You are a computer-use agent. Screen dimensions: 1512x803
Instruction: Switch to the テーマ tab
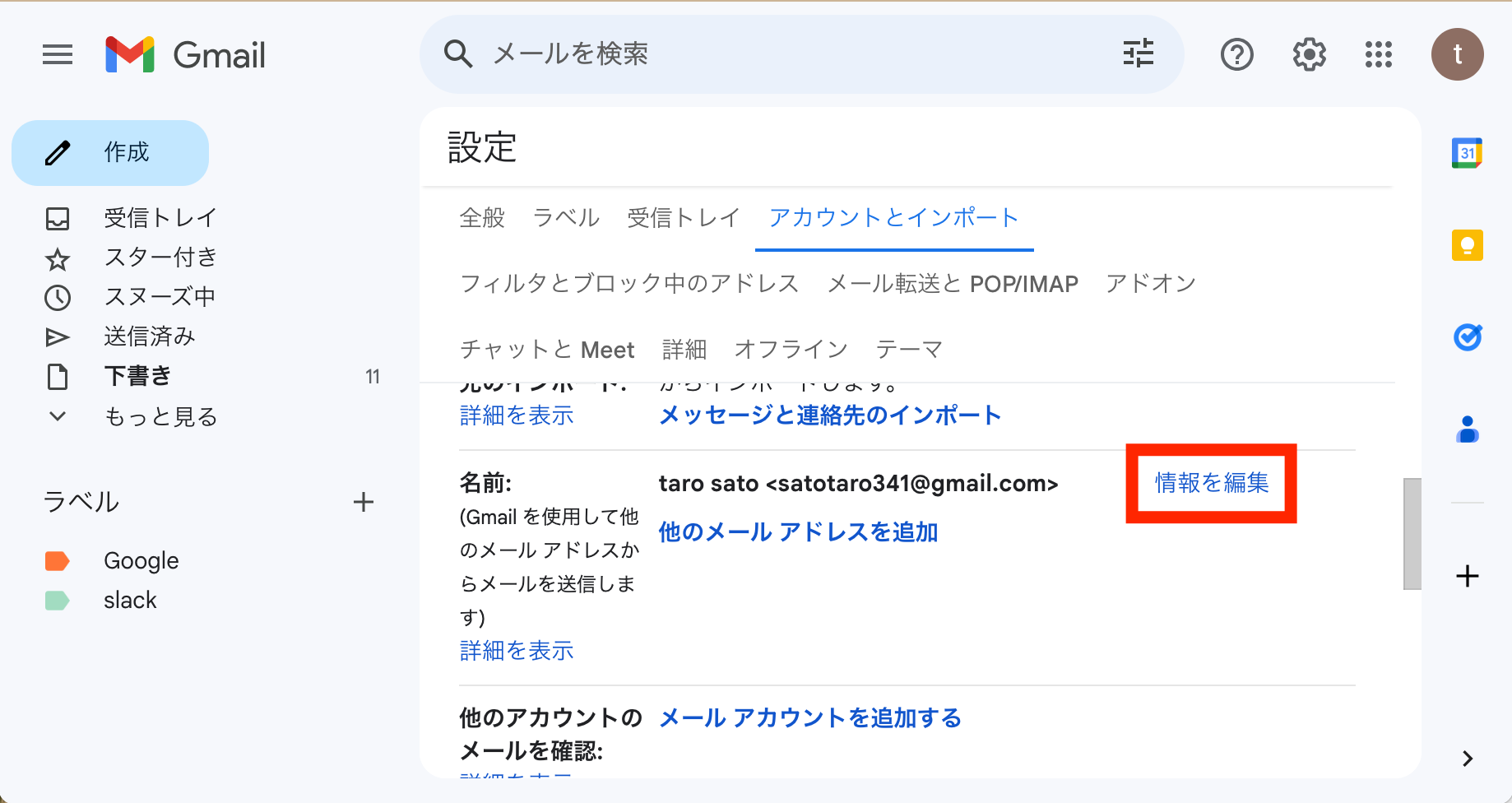point(909,350)
